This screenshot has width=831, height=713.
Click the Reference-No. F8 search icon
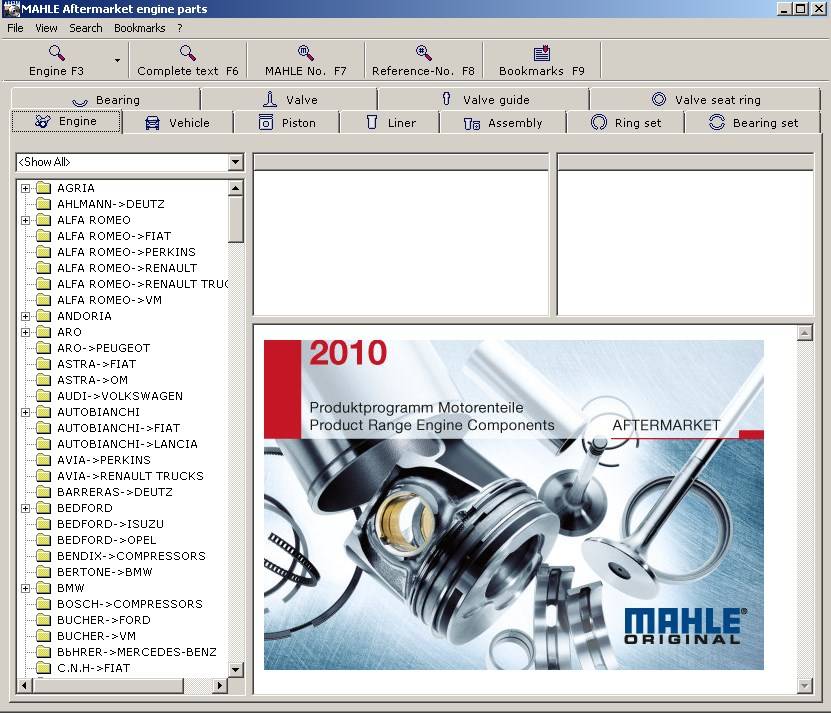click(423, 52)
